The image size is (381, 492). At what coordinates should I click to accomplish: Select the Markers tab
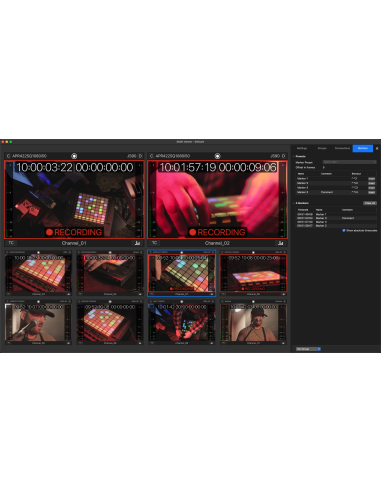click(363, 148)
